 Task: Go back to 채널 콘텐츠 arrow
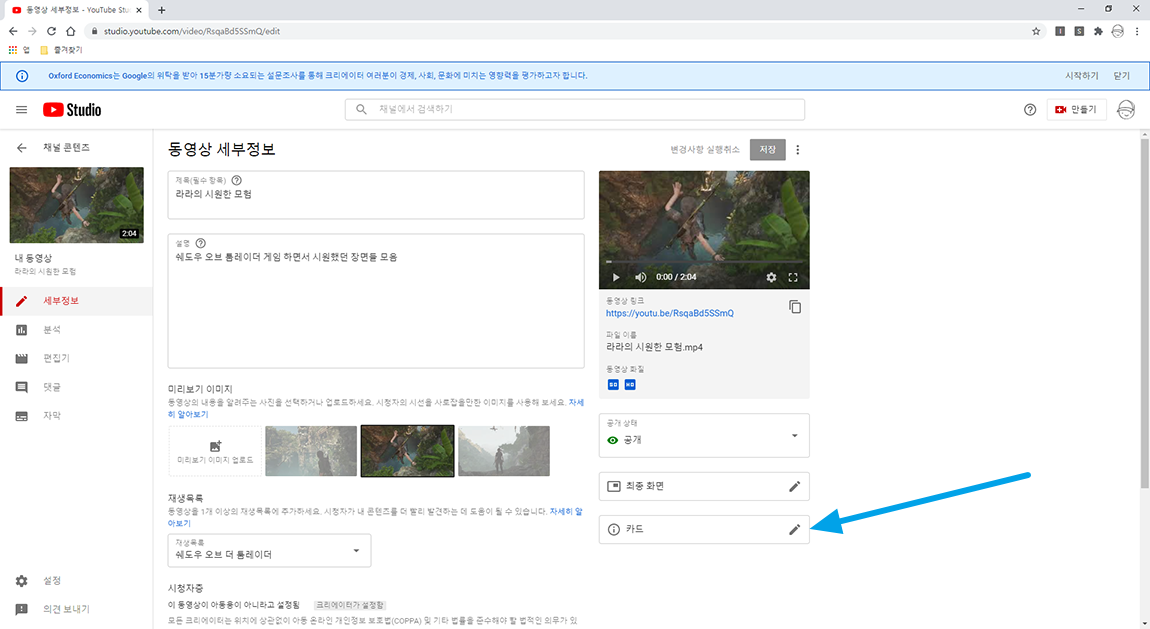click(x=21, y=147)
